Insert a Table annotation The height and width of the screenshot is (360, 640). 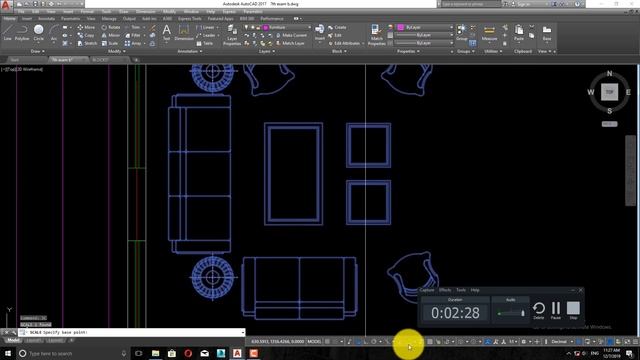pyautogui.click(x=205, y=43)
